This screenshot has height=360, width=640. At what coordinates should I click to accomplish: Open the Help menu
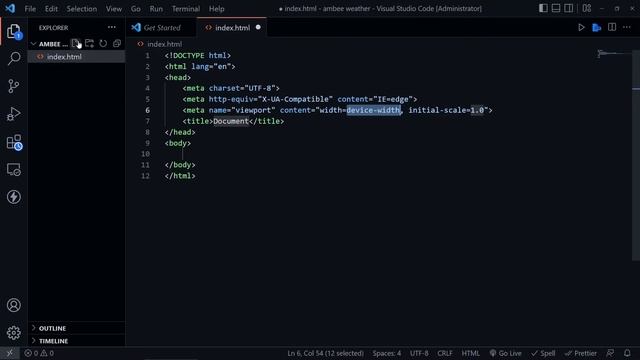click(x=217, y=9)
